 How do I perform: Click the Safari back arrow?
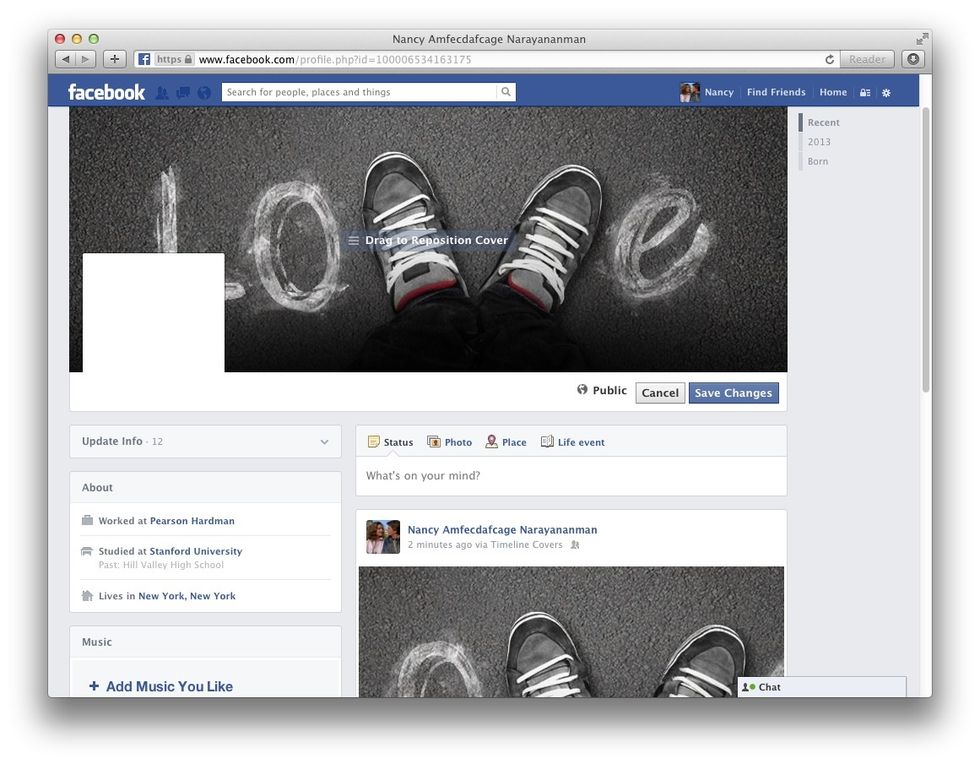click(x=66, y=59)
